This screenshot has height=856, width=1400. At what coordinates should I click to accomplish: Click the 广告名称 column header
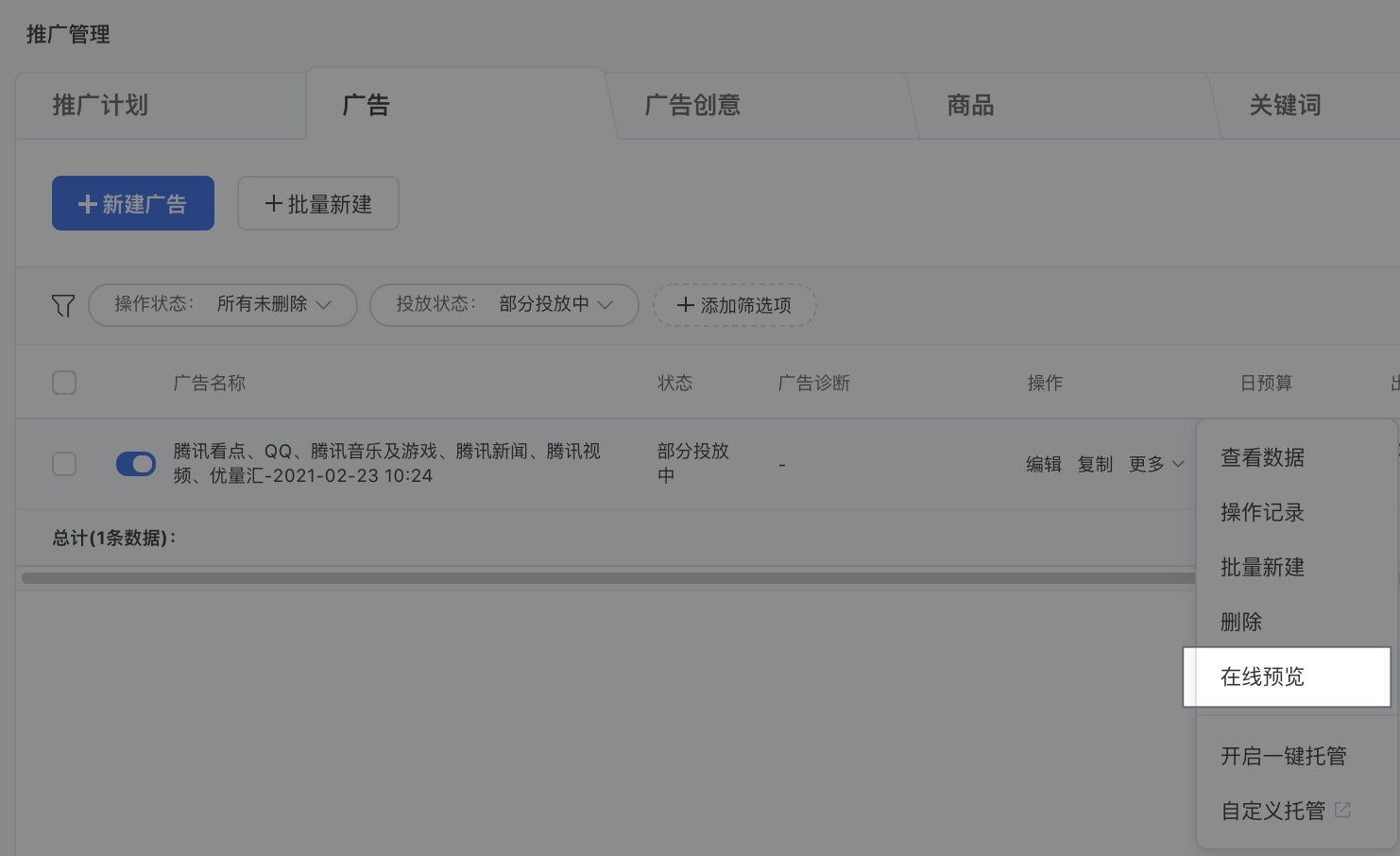pyautogui.click(x=210, y=383)
